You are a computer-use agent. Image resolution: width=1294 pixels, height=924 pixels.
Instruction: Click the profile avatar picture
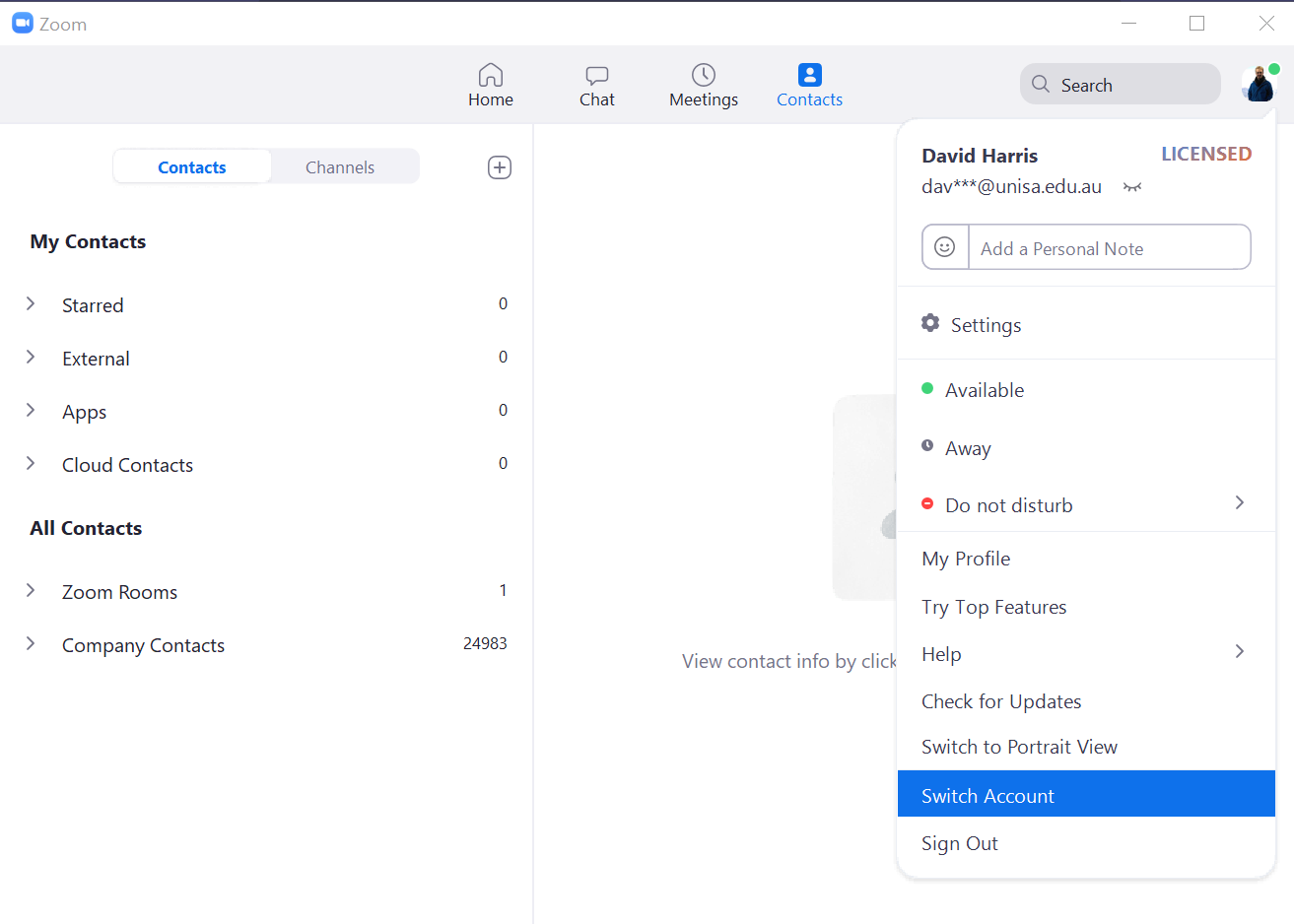pos(1259,85)
